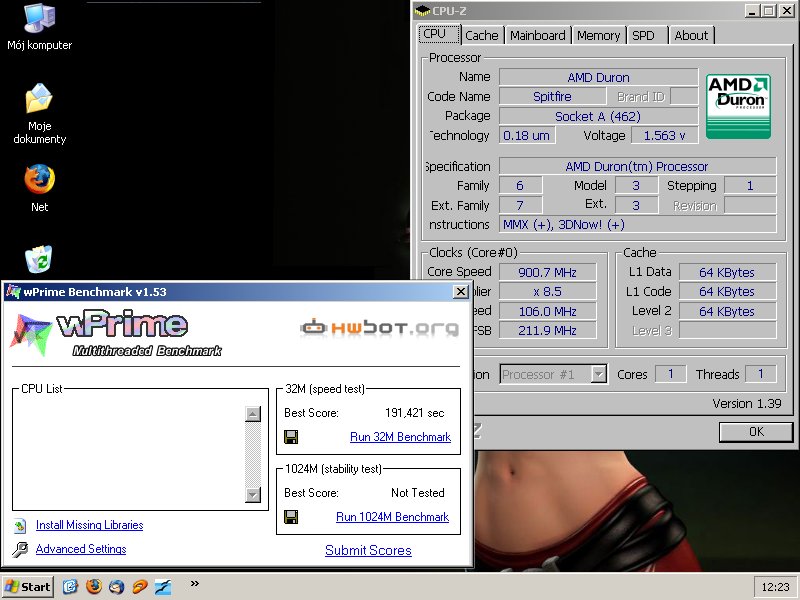The width and height of the screenshot is (800, 600).
Task: Open the blue chart quick launch icon
Action: point(163,587)
